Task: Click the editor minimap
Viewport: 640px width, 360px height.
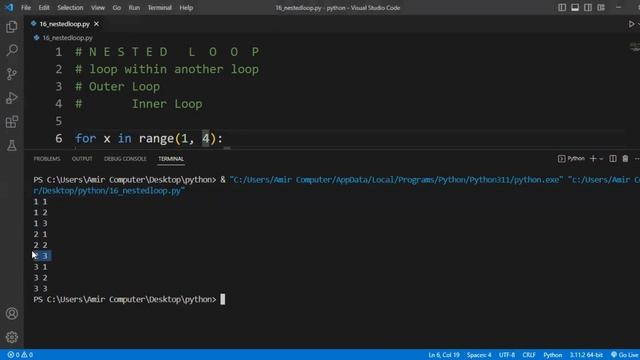Action: click(x=635, y=47)
